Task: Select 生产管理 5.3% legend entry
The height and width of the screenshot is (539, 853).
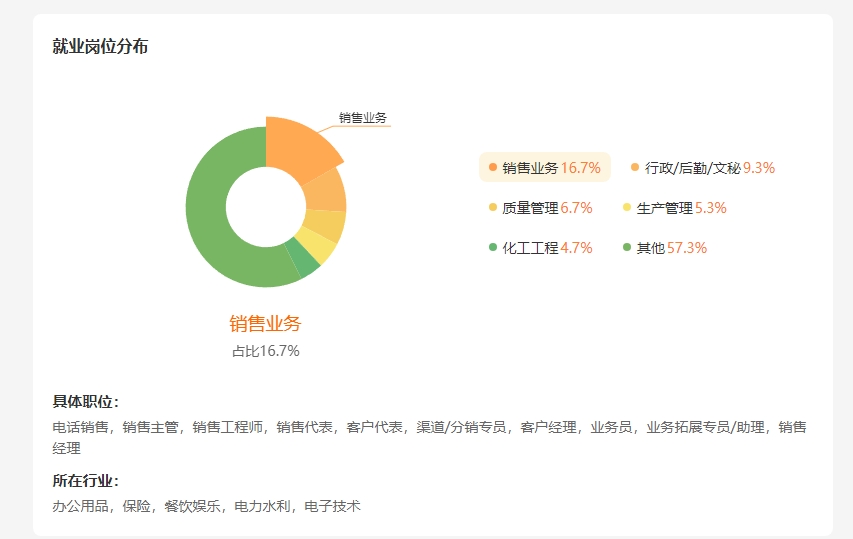Action: 674,208
